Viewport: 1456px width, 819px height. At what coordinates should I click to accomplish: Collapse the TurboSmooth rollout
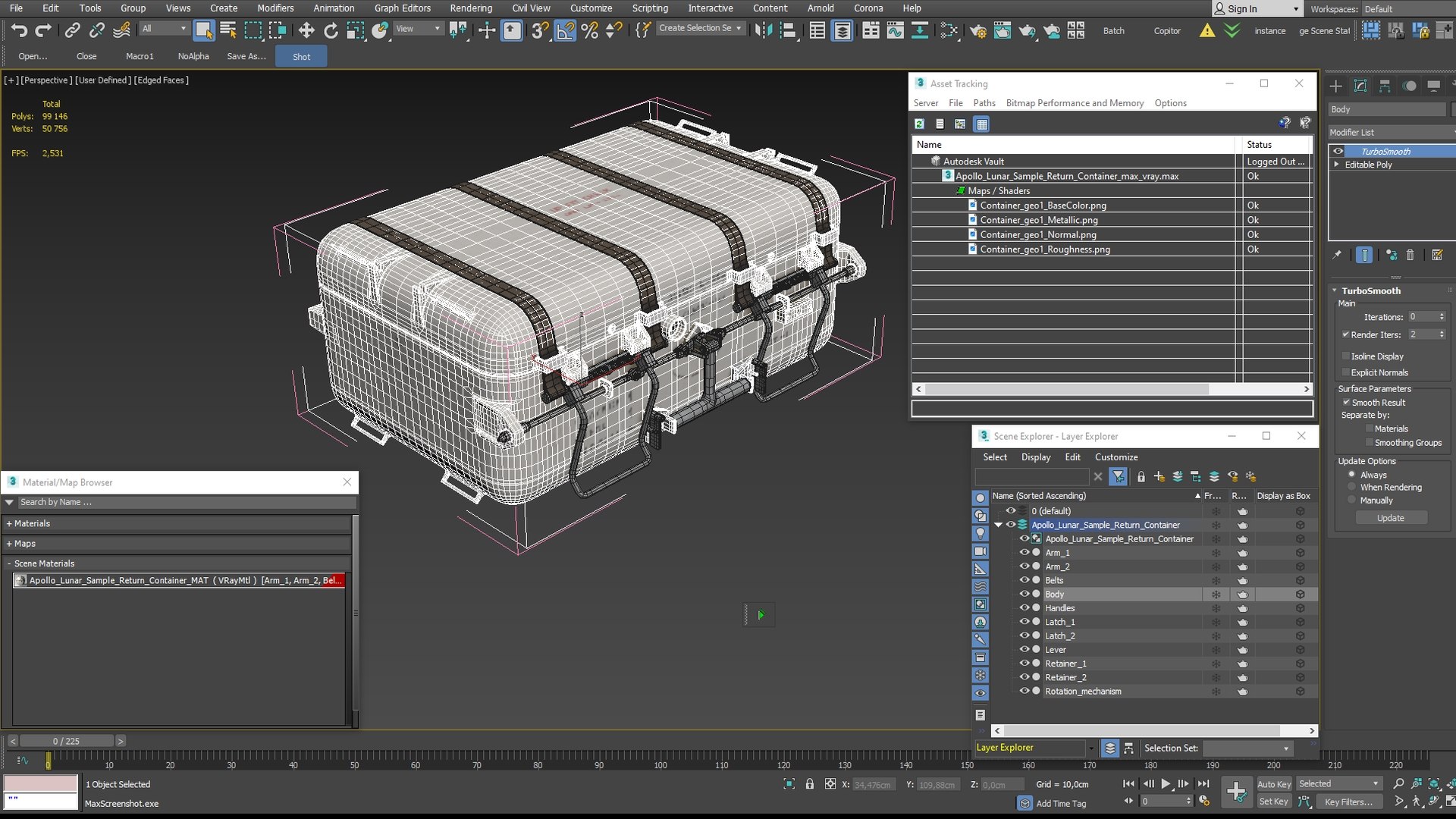click(1335, 290)
